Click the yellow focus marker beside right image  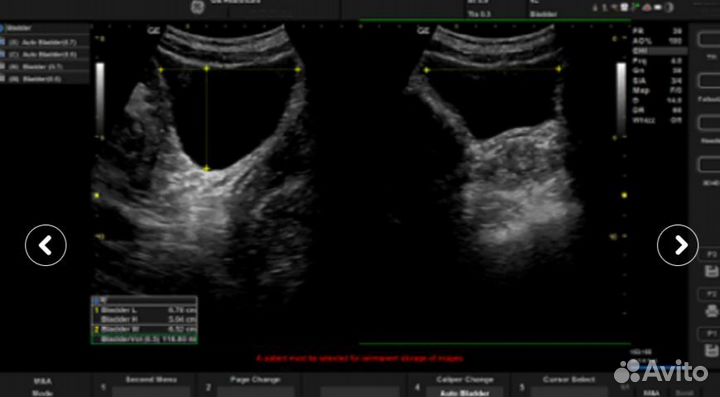pos(624,196)
